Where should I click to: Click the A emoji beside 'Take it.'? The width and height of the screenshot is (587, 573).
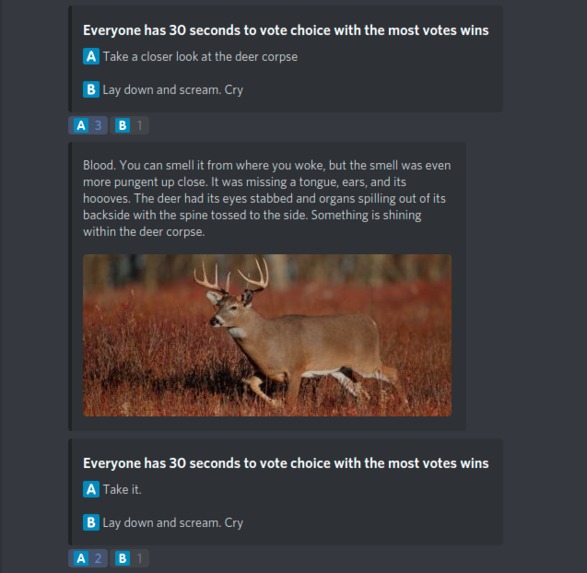point(91,489)
